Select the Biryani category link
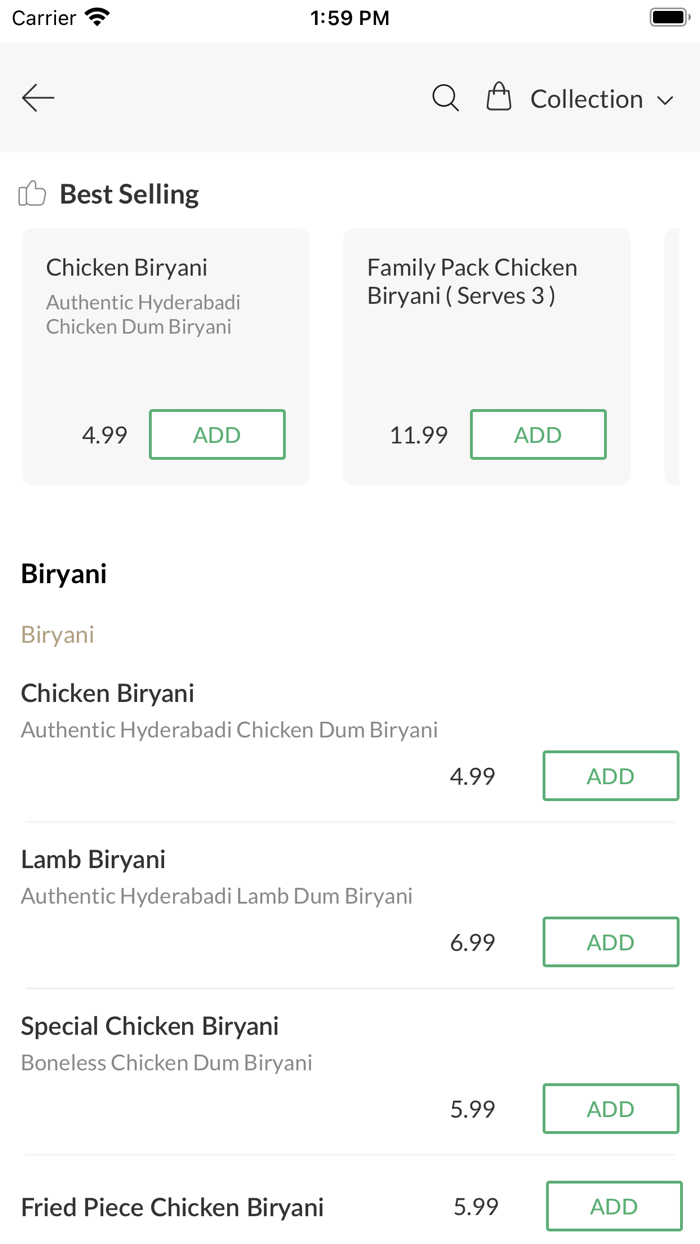The width and height of the screenshot is (700, 1244). coord(57,634)
